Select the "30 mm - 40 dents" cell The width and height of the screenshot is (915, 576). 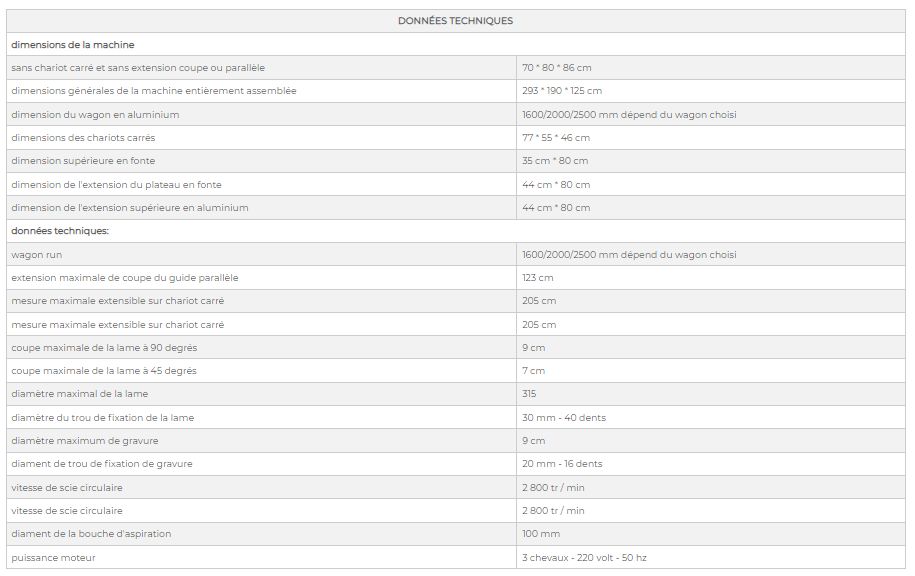[x=564, y=418]
